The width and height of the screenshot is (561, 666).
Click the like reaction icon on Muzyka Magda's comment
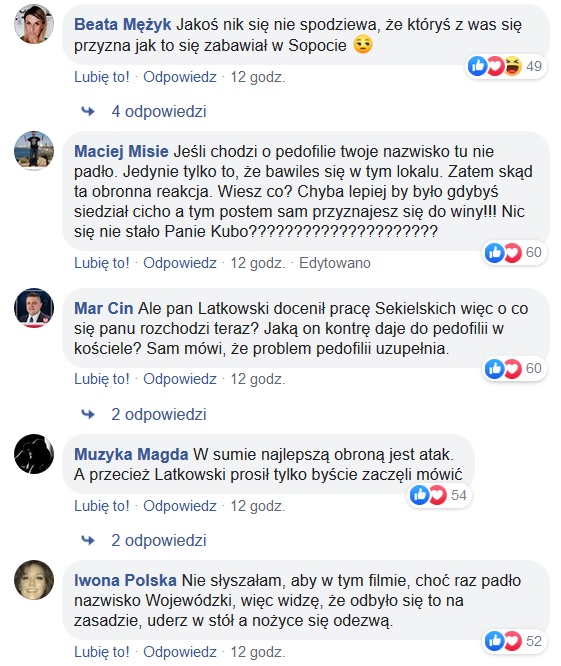click(420, 495)
